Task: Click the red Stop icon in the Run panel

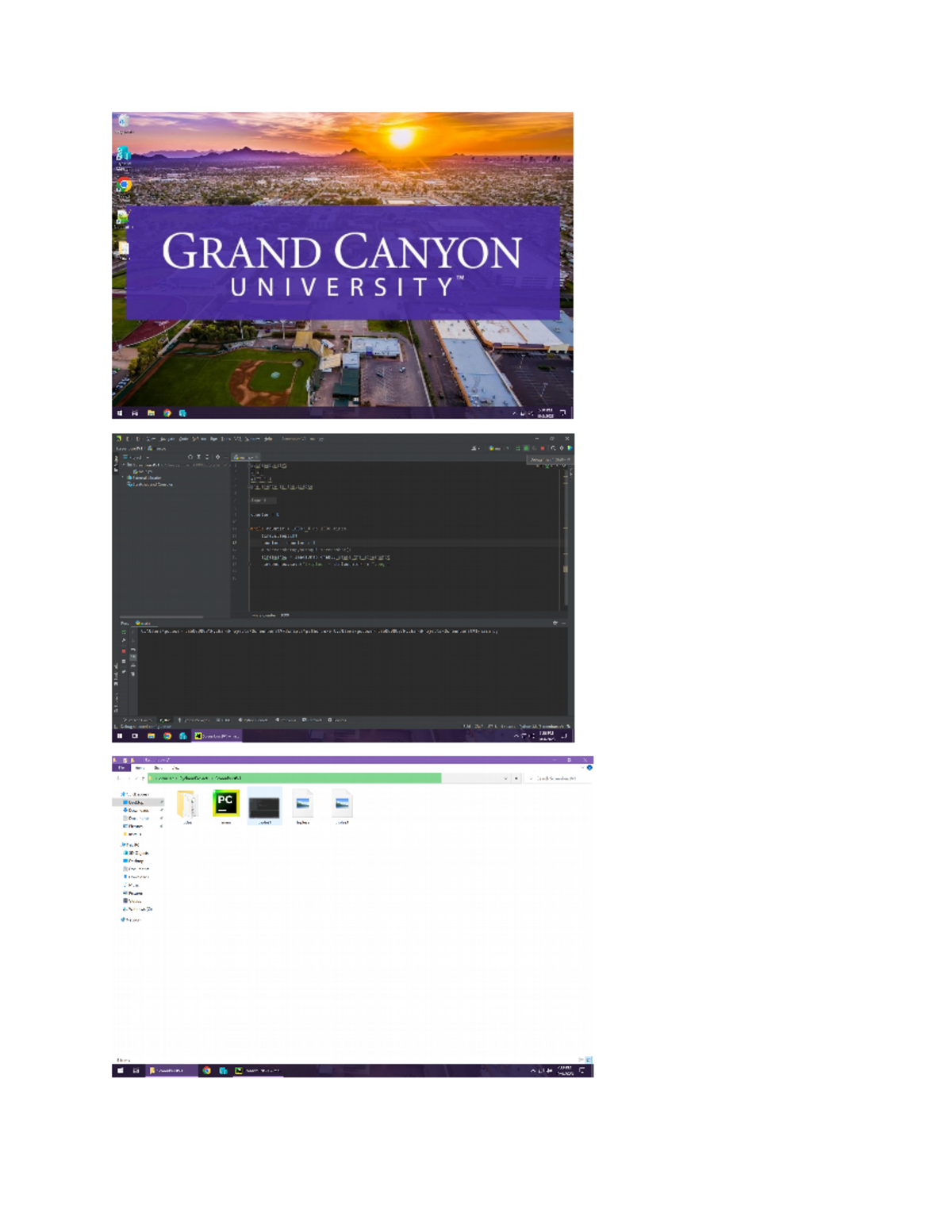Action: click(124, 651)
